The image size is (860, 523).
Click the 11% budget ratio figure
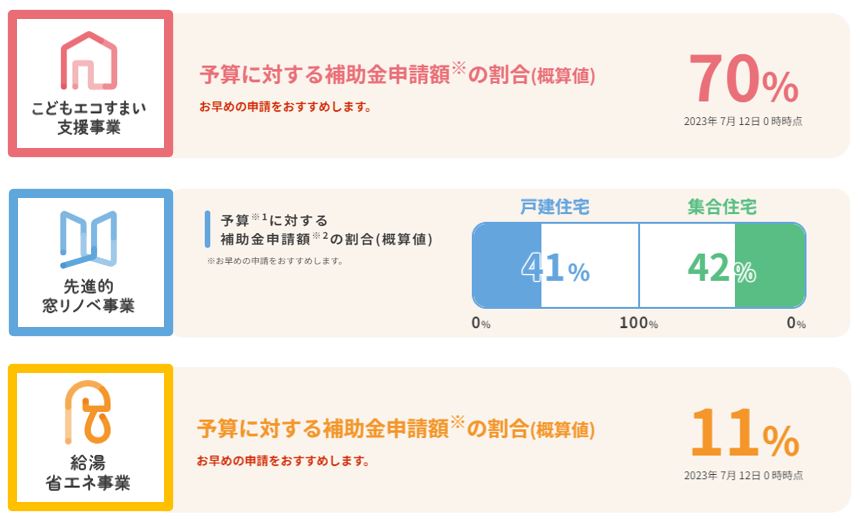(743, 433)
